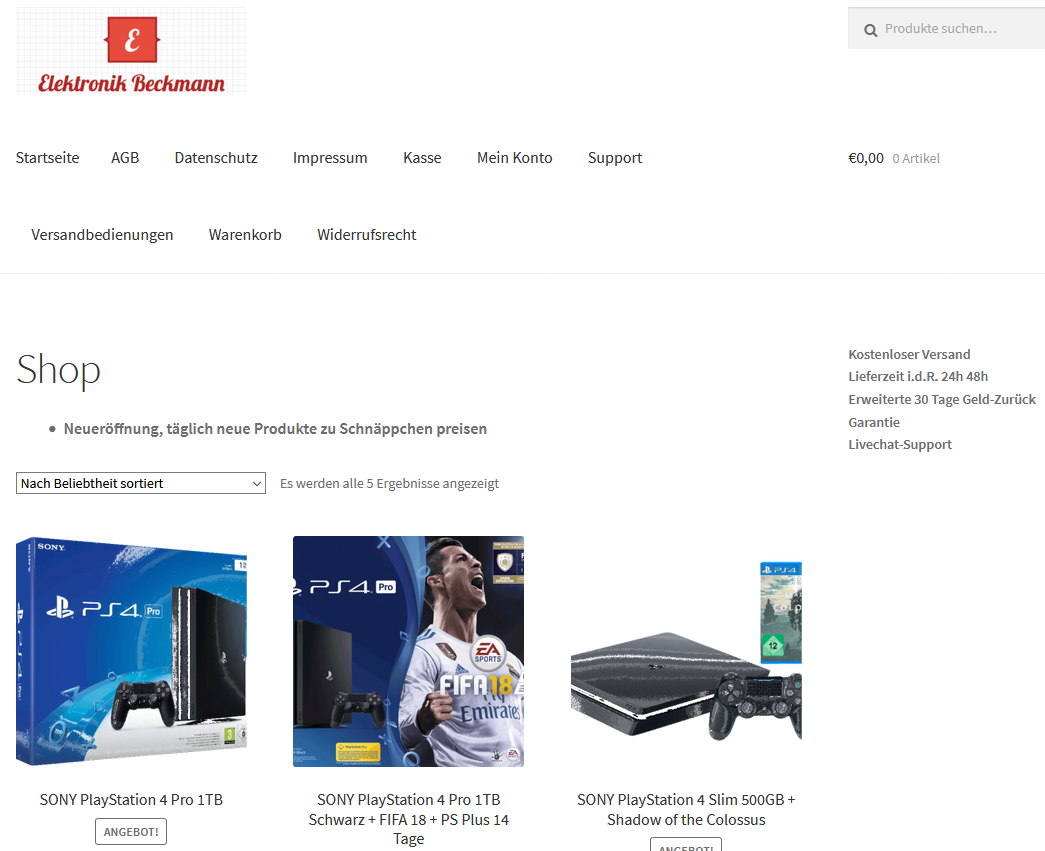
Task: View the Warenkorb page
Action: [x=245, y=235]
